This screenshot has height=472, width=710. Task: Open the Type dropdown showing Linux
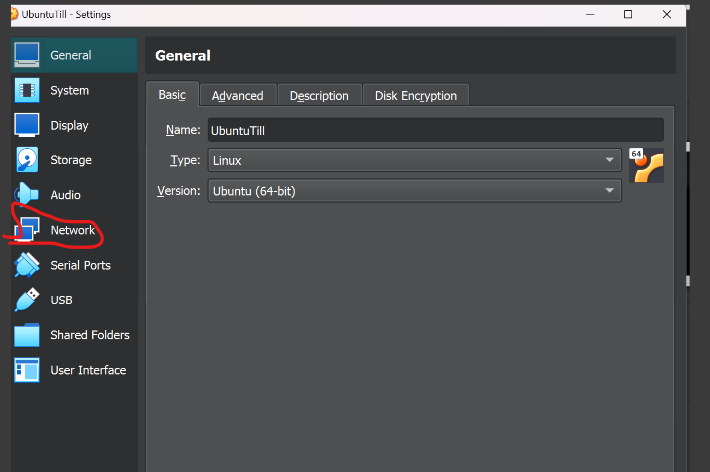click(414, 160)
